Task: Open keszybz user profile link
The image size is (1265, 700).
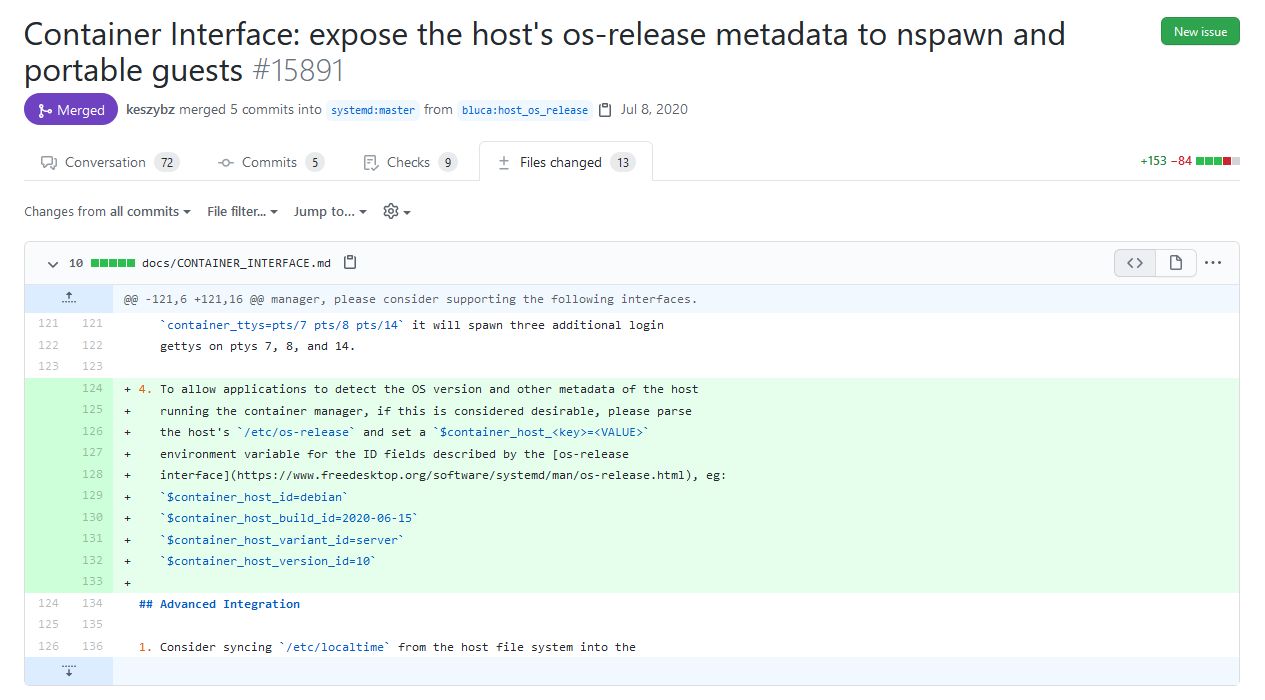Action: [x=151, y=110]
